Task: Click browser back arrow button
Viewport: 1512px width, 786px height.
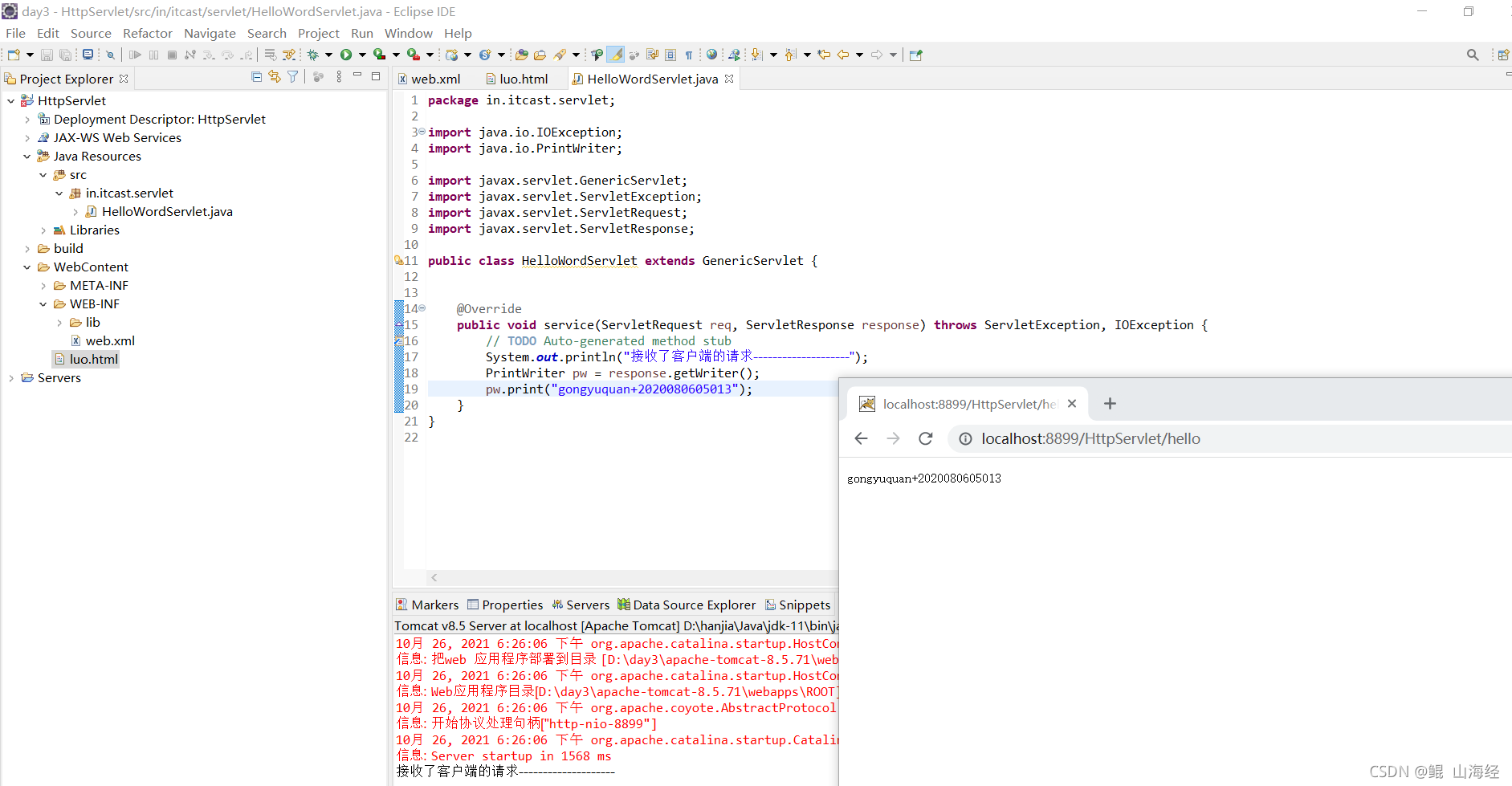Action: click(861, 438)
